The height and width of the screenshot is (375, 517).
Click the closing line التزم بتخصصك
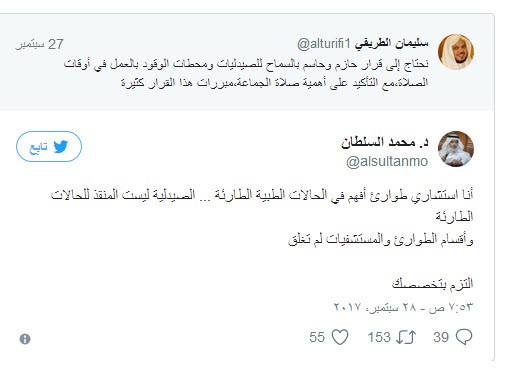tap(433, 284)
